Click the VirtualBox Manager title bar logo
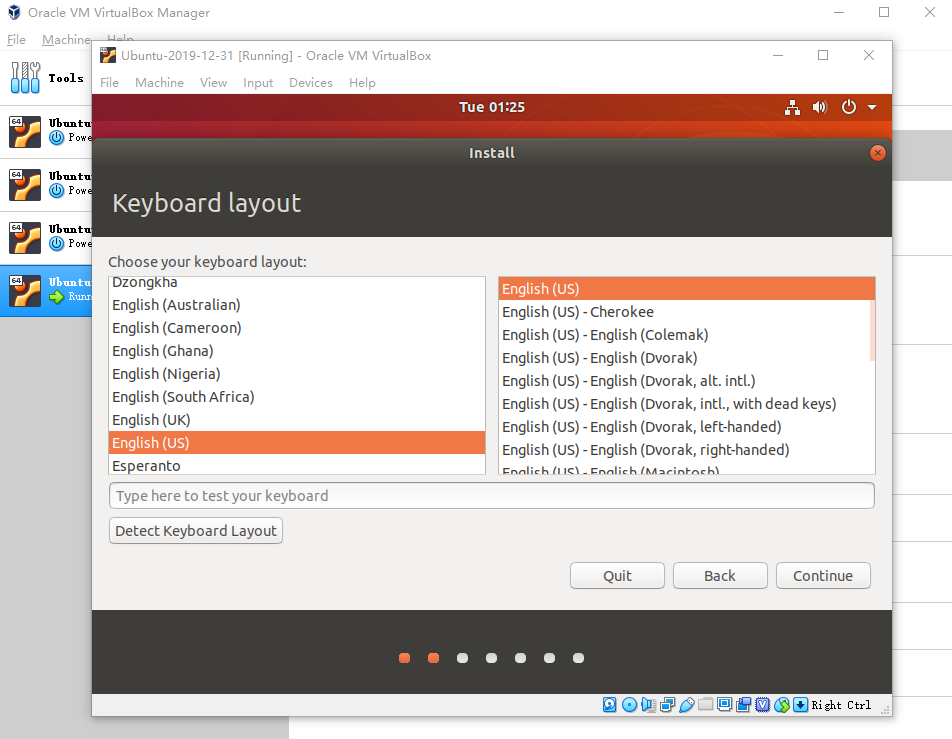 pyautogui.click(x=14, y=12)
